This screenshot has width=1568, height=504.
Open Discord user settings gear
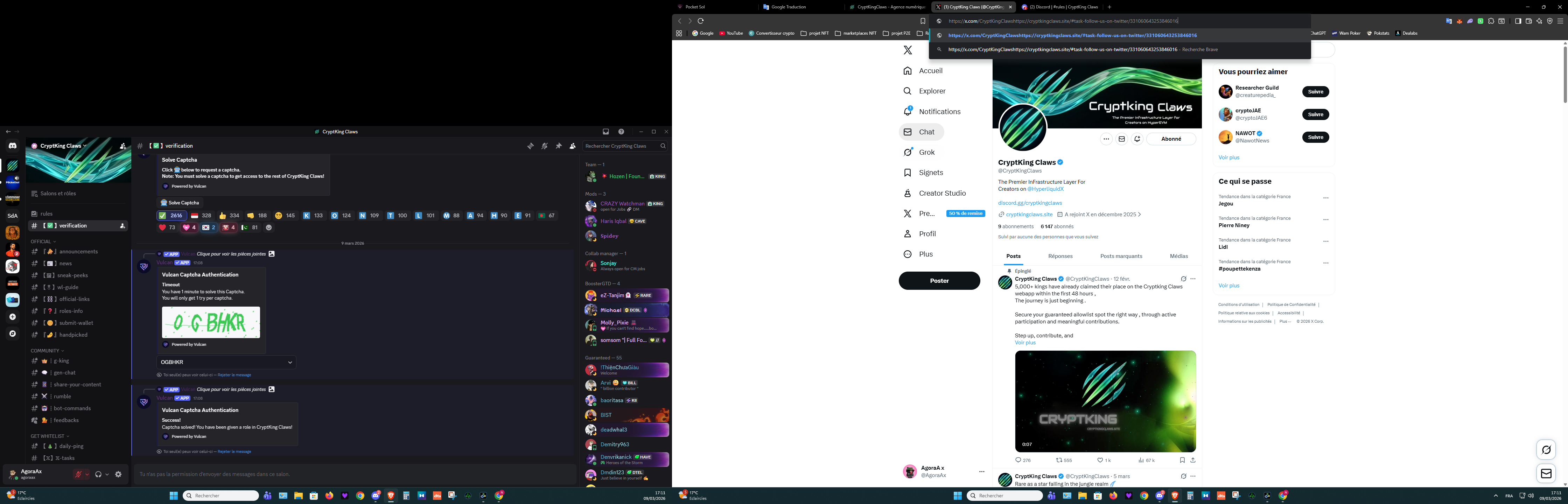tap(119, 474)
